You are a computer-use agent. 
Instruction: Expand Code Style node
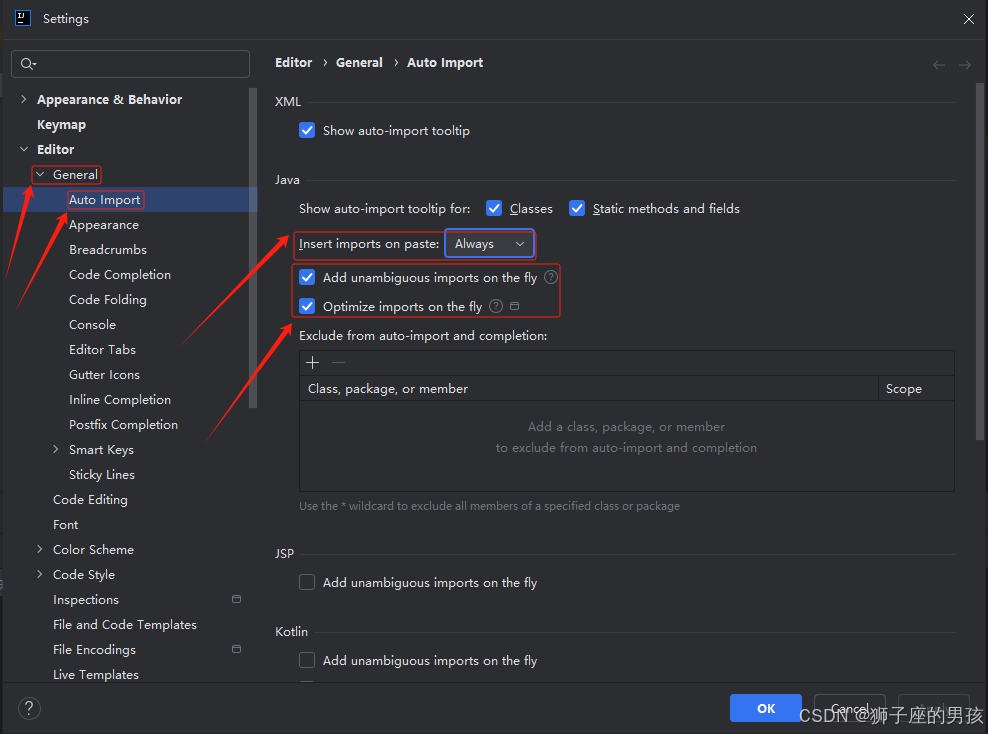[40, 574]
